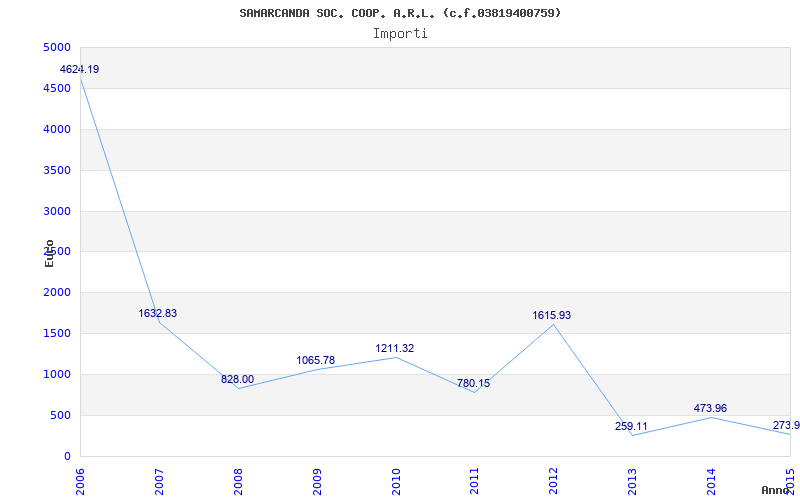Click the 828.00 data point value
This screenshot has width=800, height=500.
pos(237,380)
